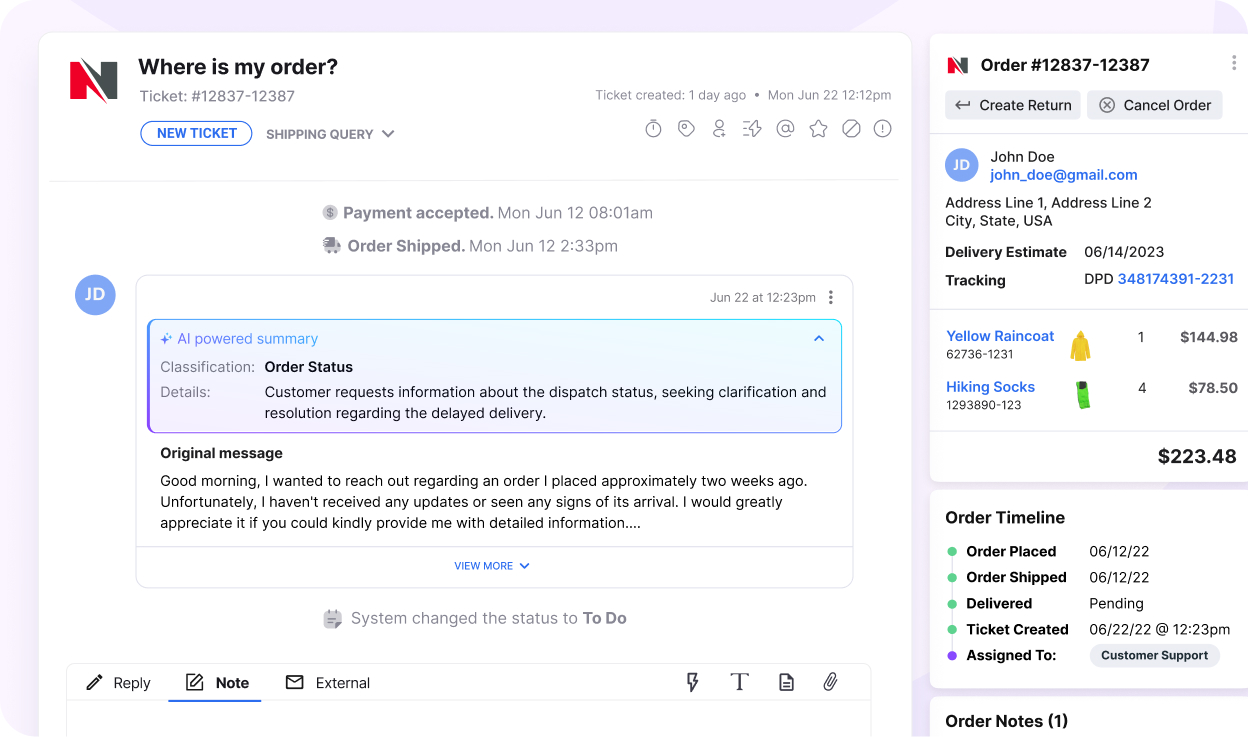Mark the ticket as spam
The image size is (1248, 737).
pyautogui.click(x=851, y=128)
